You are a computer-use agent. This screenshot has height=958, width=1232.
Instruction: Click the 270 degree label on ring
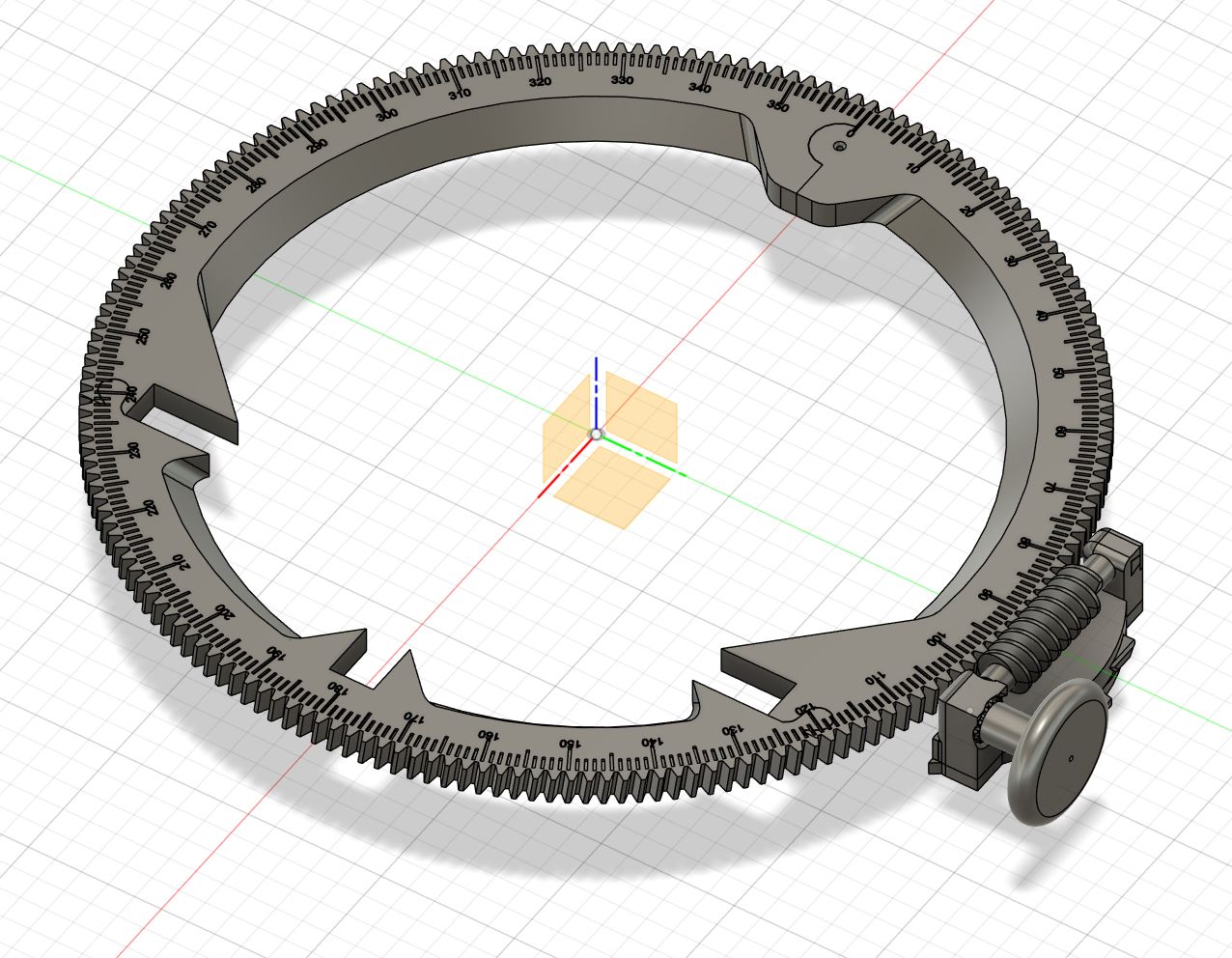pos(209,229)
